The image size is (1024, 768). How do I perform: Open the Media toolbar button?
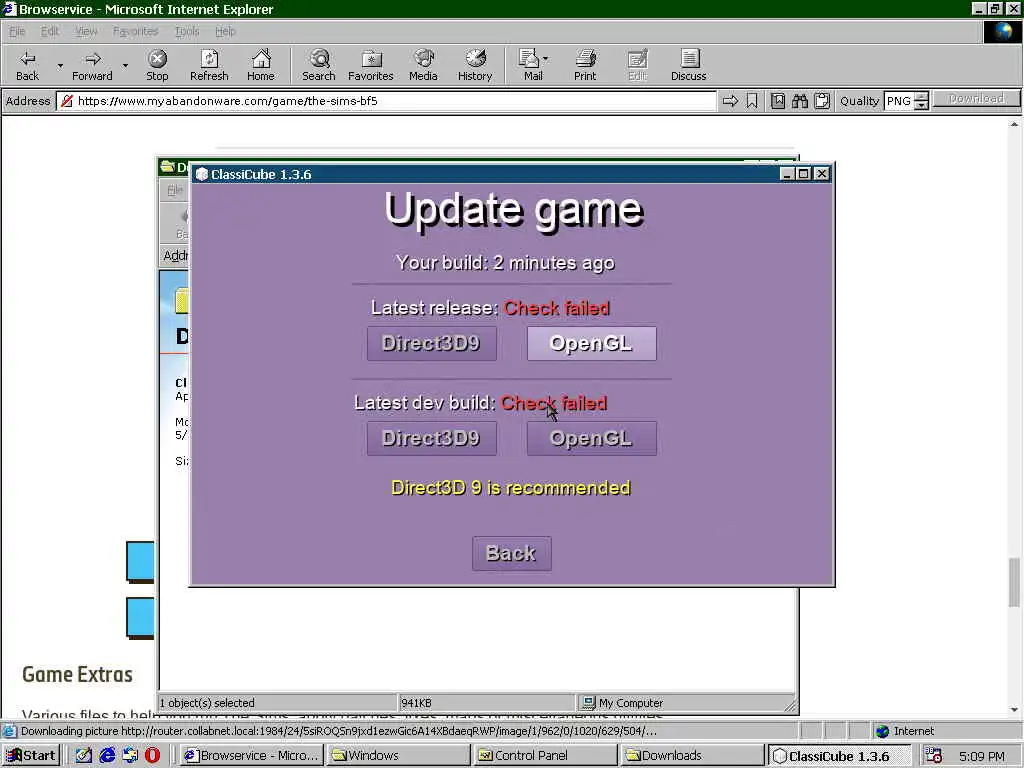(x=423, y=65)
